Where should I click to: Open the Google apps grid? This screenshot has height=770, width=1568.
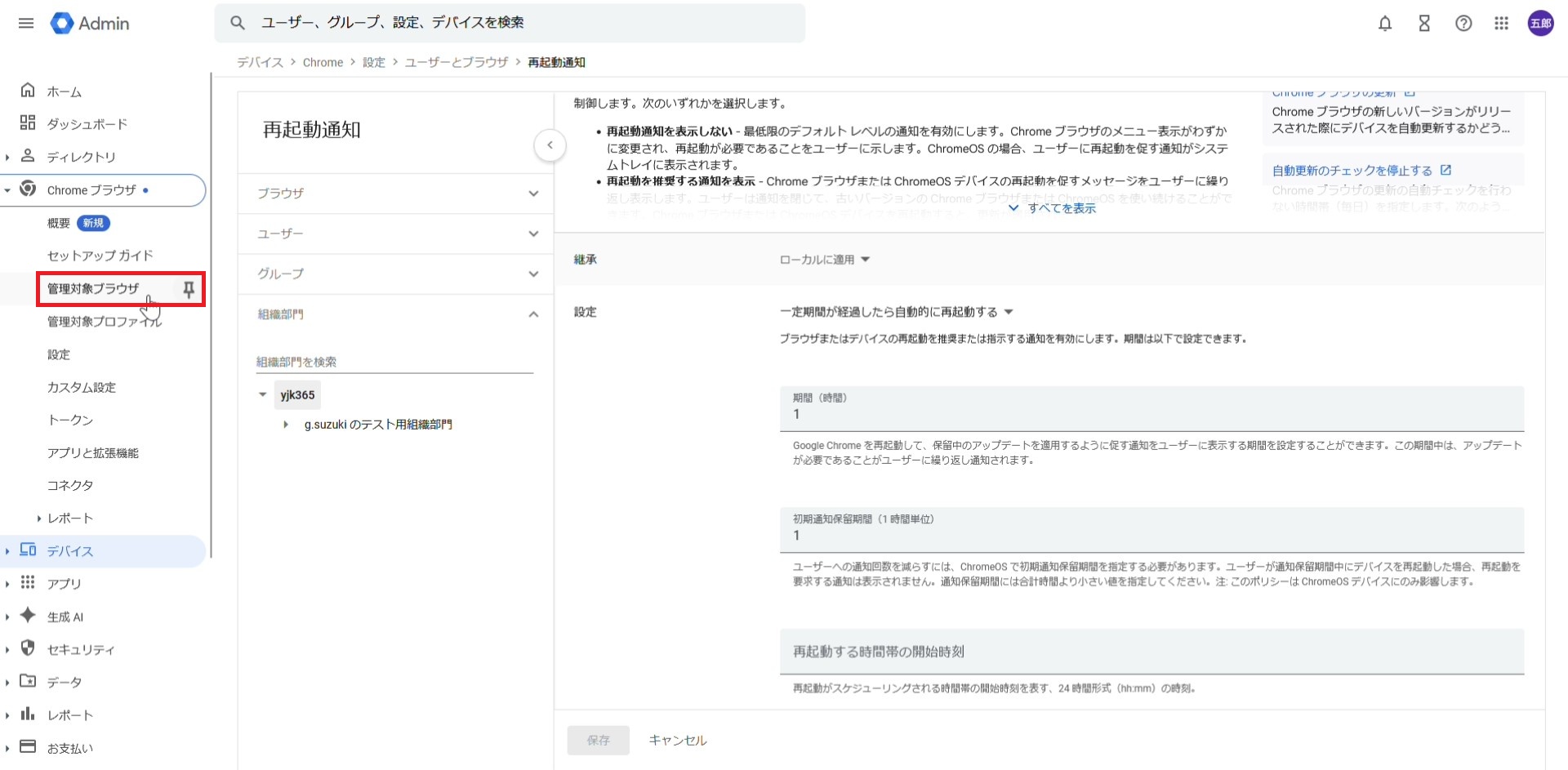point(1501,24)
